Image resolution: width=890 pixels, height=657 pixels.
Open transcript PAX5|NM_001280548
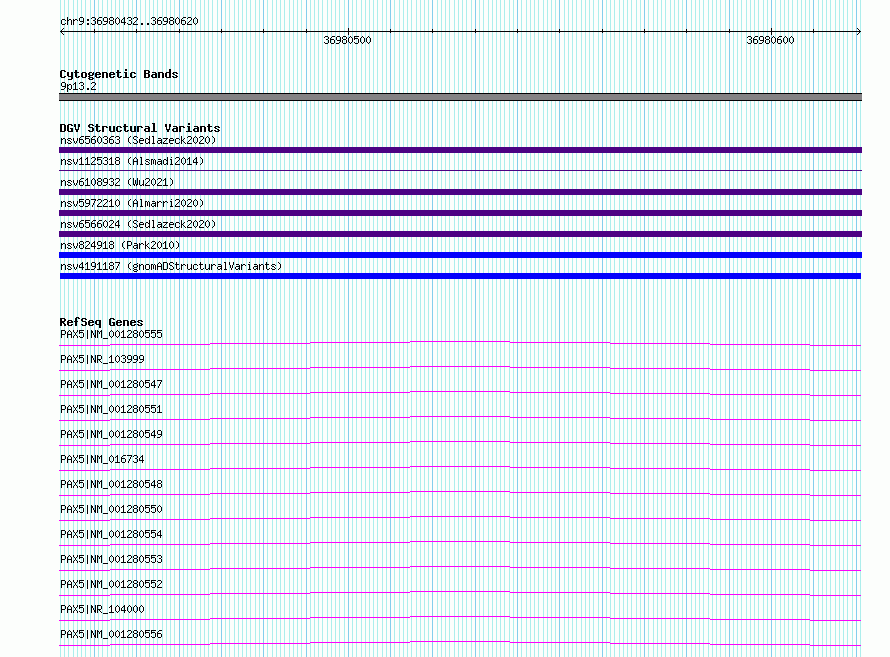[x=111, y=484]
